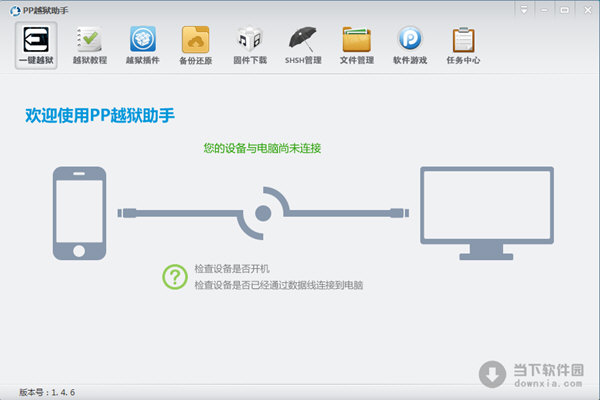
Task: Open the 文件管理 file manager icon
Action: [x=357, y=45]
